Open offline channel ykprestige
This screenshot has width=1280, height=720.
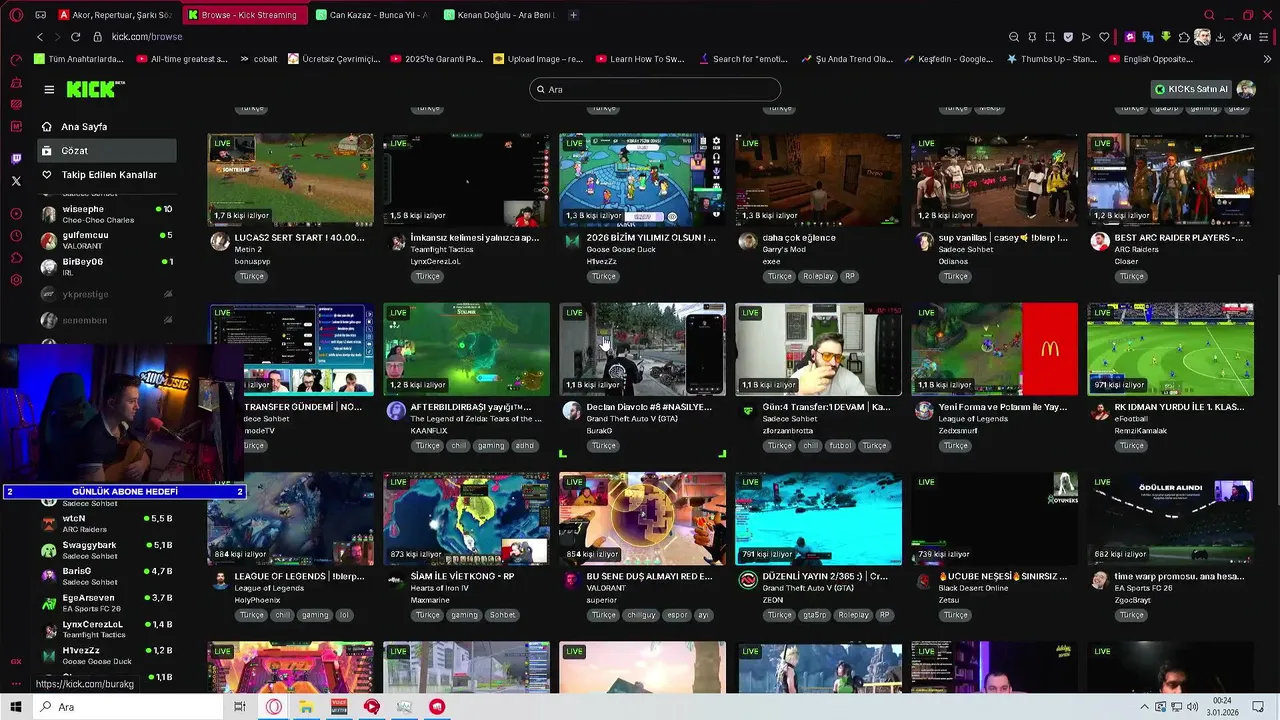coord(106,294)
